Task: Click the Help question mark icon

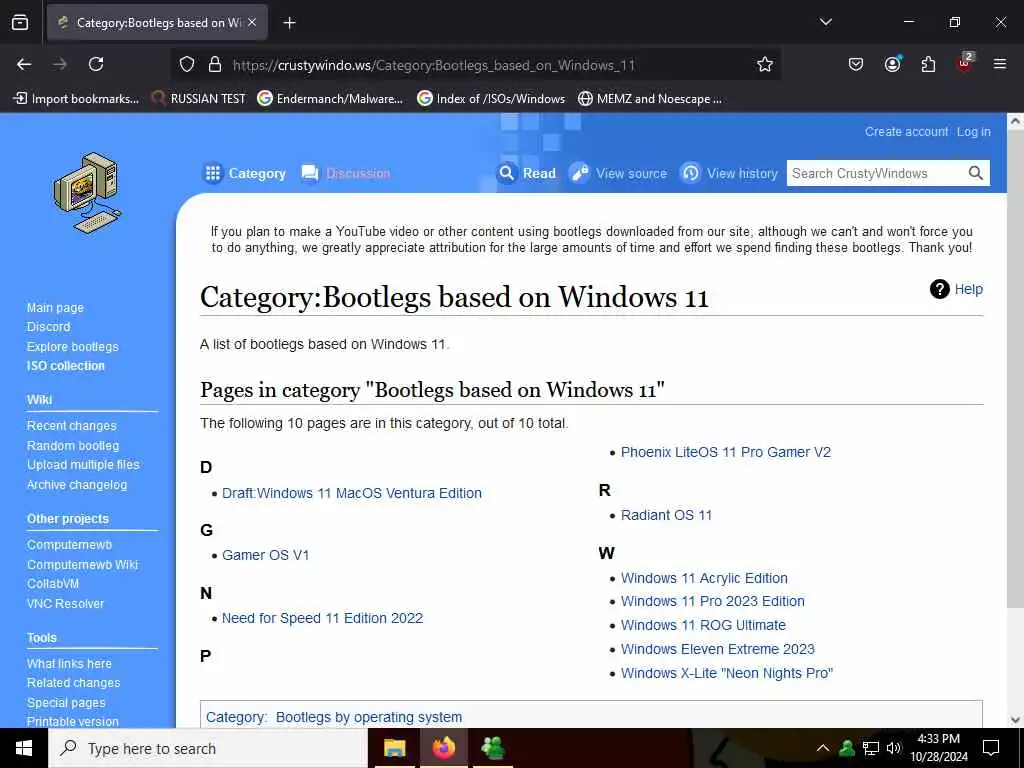Action: point(939,289)
